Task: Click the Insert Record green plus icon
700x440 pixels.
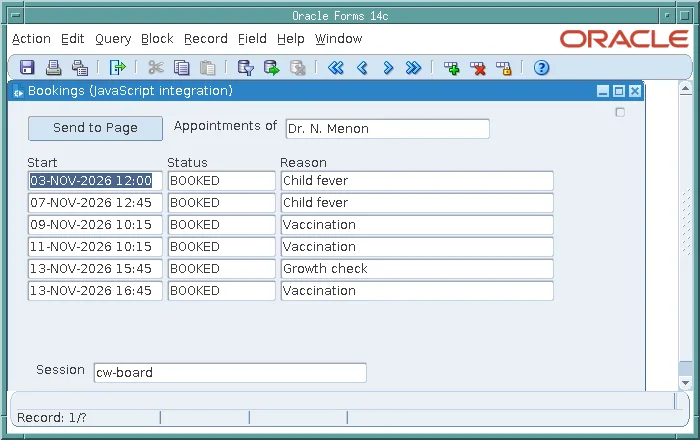Action: [x=452, y=68]
